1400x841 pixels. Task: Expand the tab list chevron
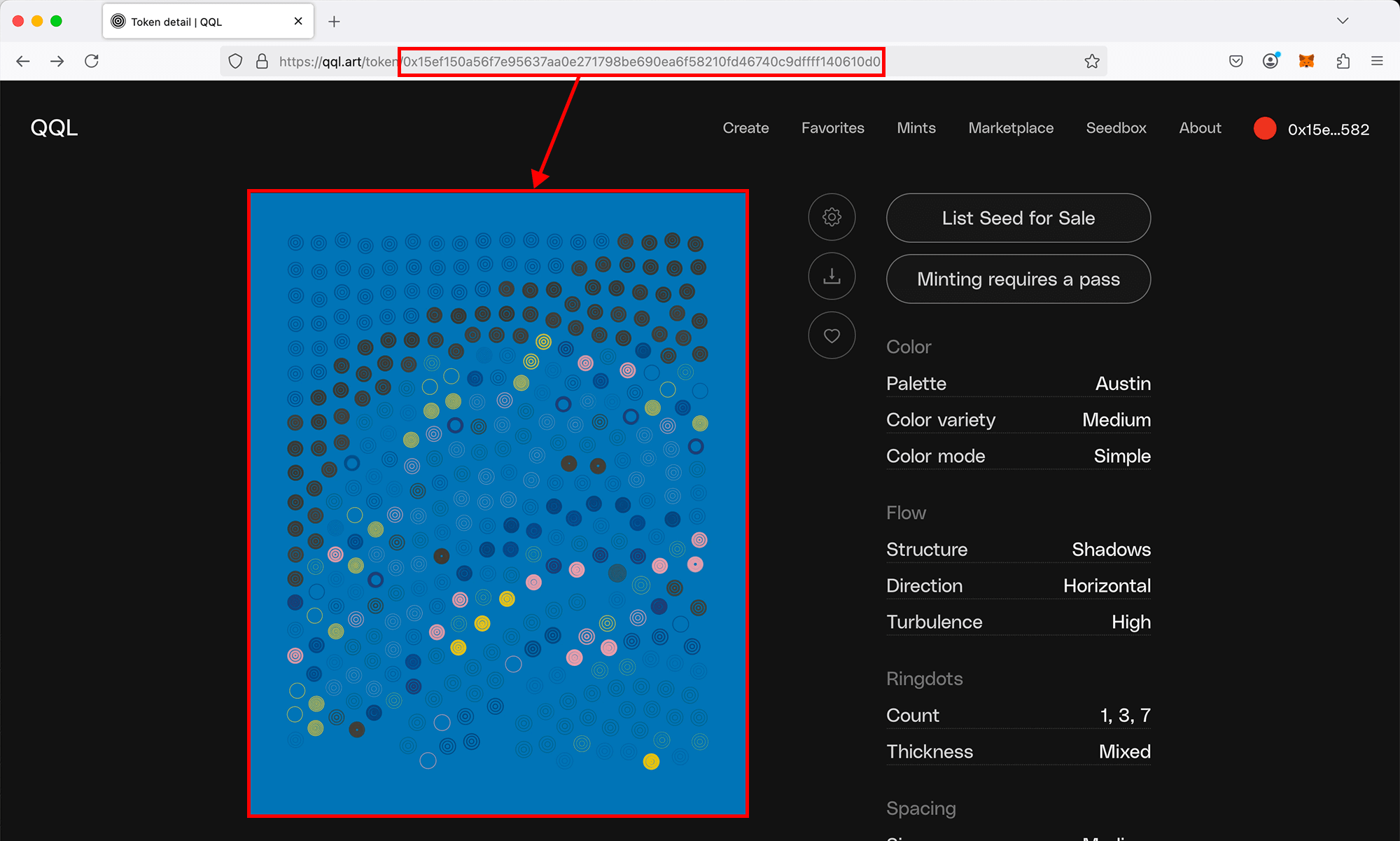point(1342,21)
